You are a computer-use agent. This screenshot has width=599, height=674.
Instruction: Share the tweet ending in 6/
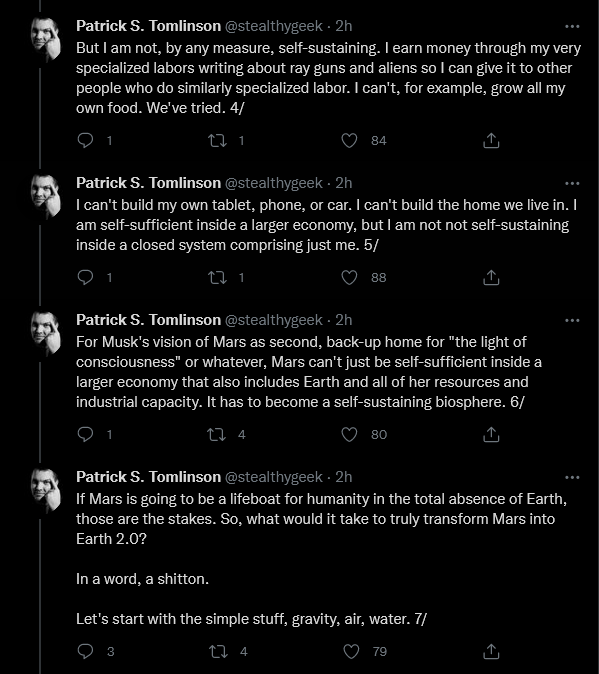[491, 434]
